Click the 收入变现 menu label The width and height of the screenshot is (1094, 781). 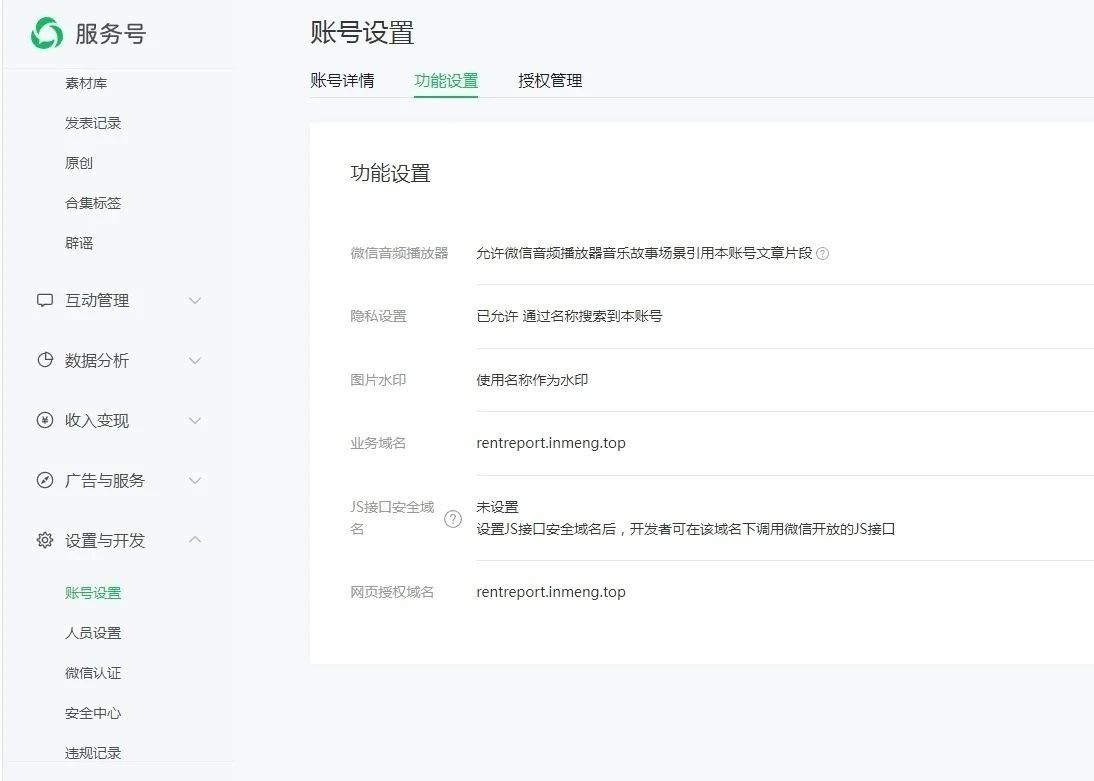[97, 421]
